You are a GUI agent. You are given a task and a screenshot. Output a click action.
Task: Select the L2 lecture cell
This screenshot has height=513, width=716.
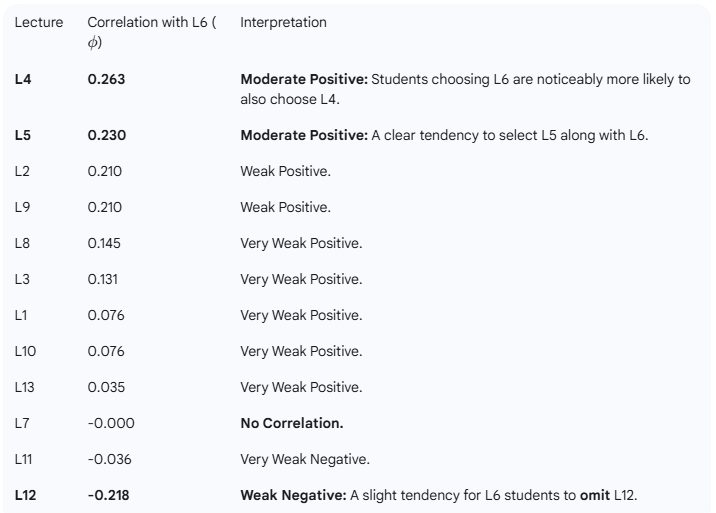(x=24, y=171)
